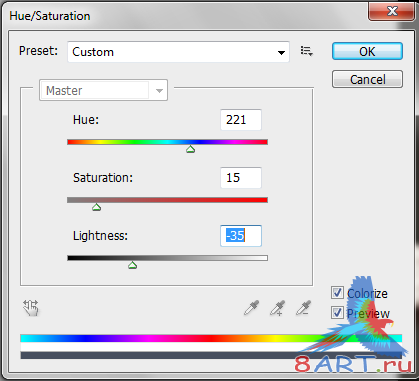Focus the Hue value field
The image size is (419, 381).
(241, 120)
